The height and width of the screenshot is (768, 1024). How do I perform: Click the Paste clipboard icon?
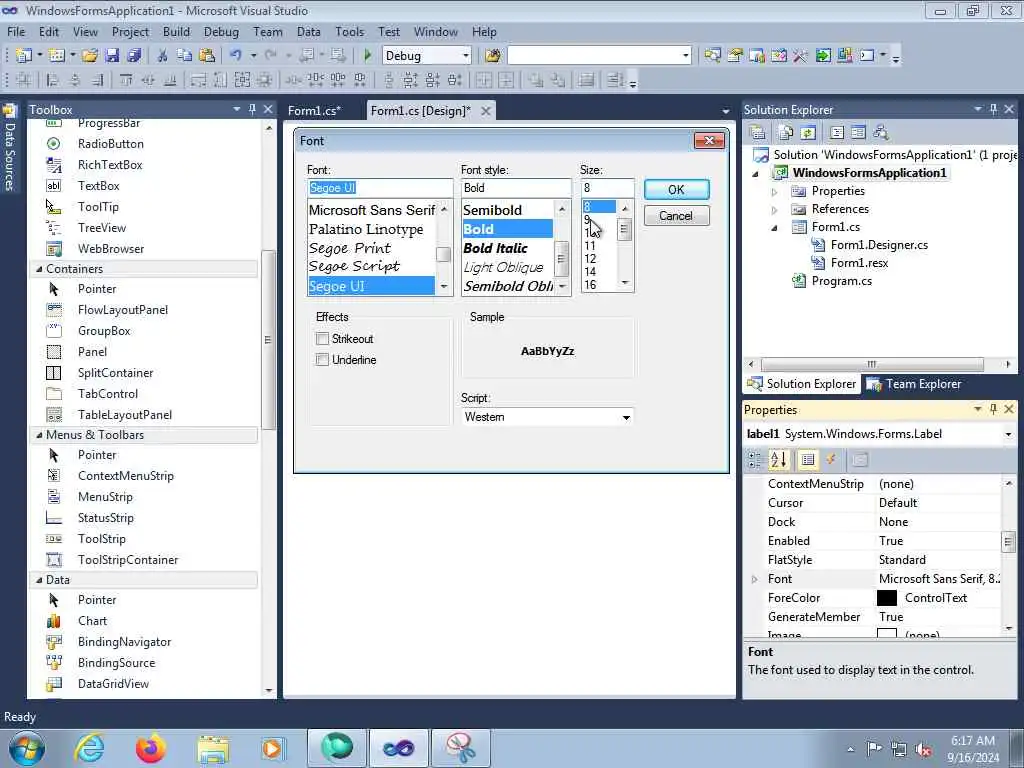[207, 56]
